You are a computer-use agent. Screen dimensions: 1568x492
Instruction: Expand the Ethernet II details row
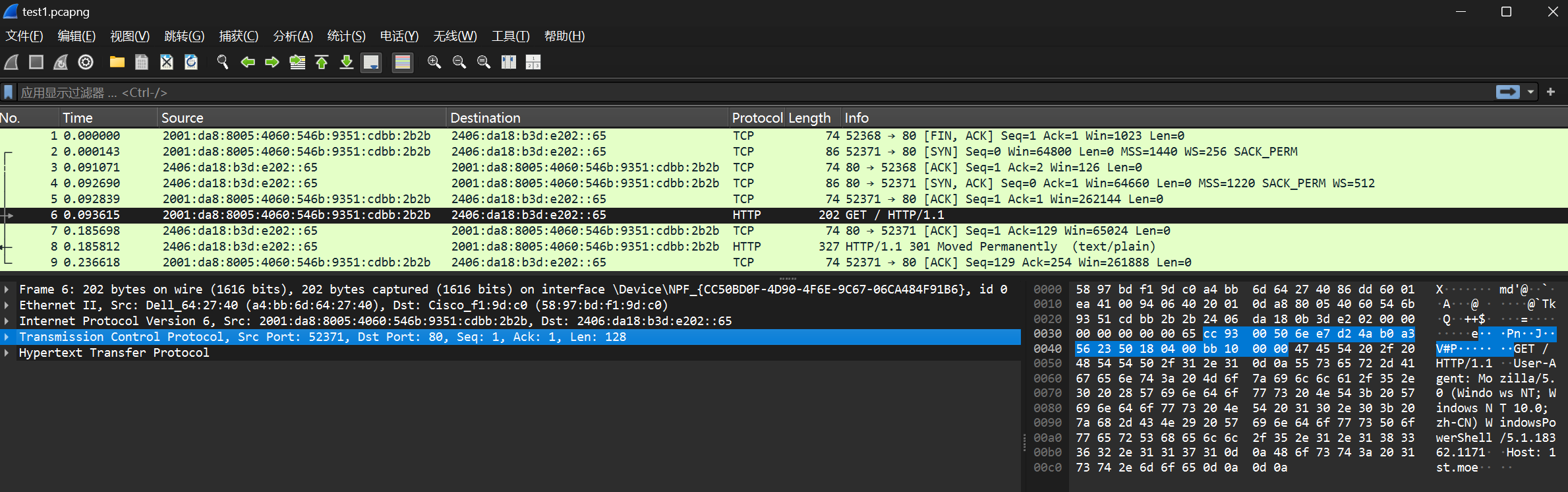7,305
